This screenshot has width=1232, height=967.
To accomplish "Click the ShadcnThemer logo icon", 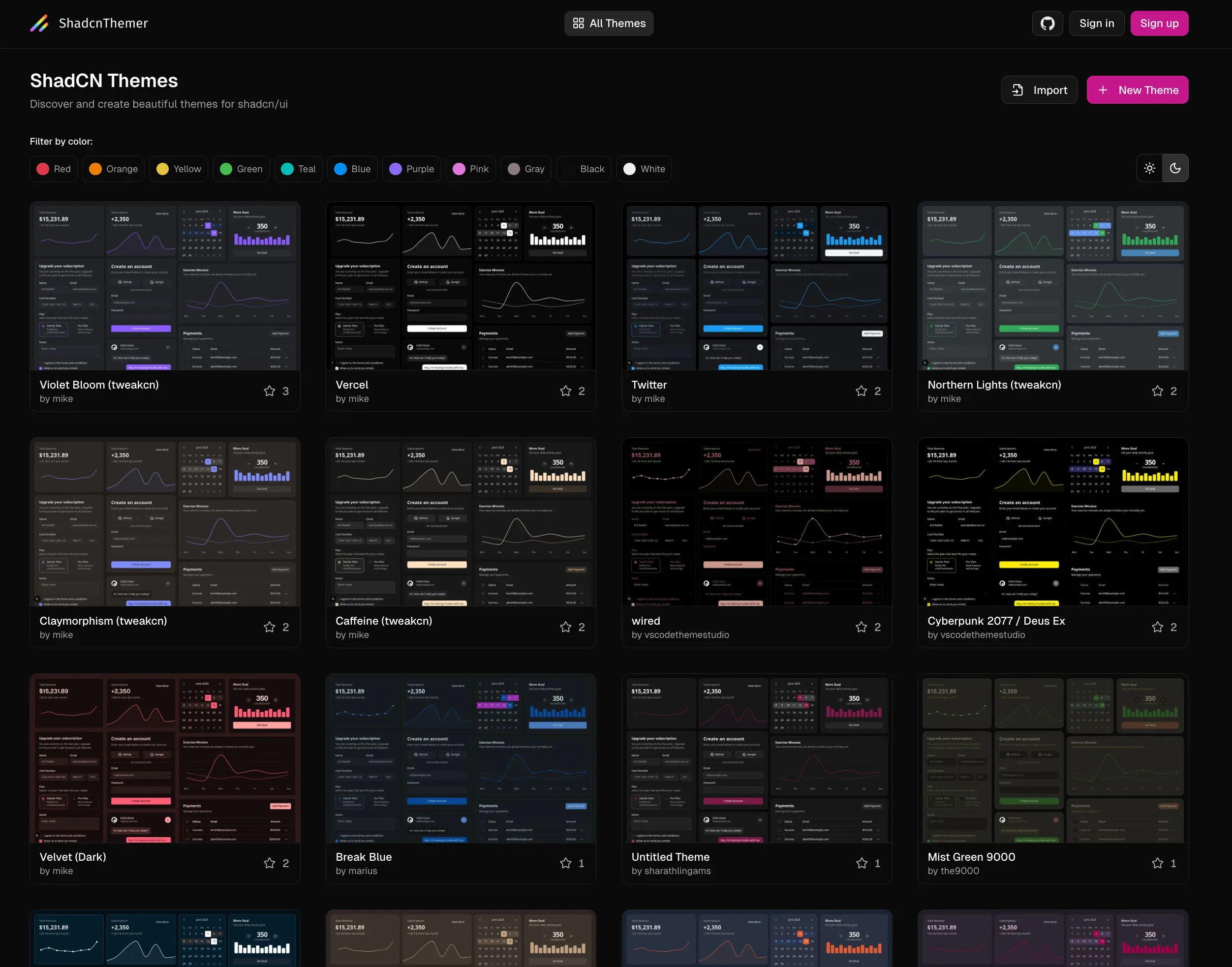I will pos(39,23).
